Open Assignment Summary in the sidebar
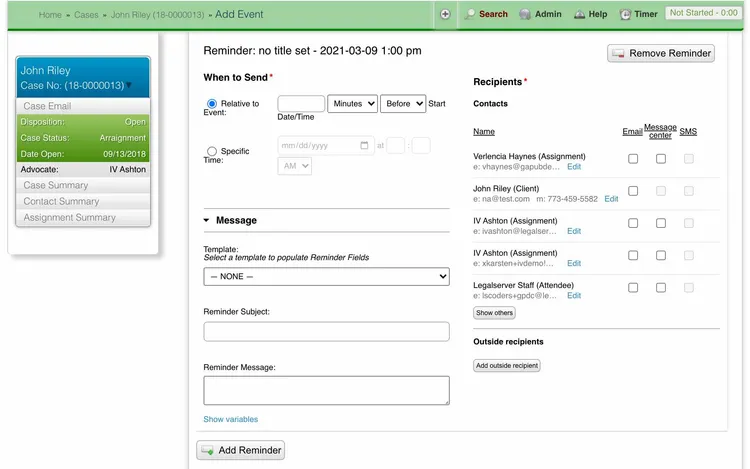The height and width of the screenshot is (469, 750). pyautogui.click(x=83, y=218)
